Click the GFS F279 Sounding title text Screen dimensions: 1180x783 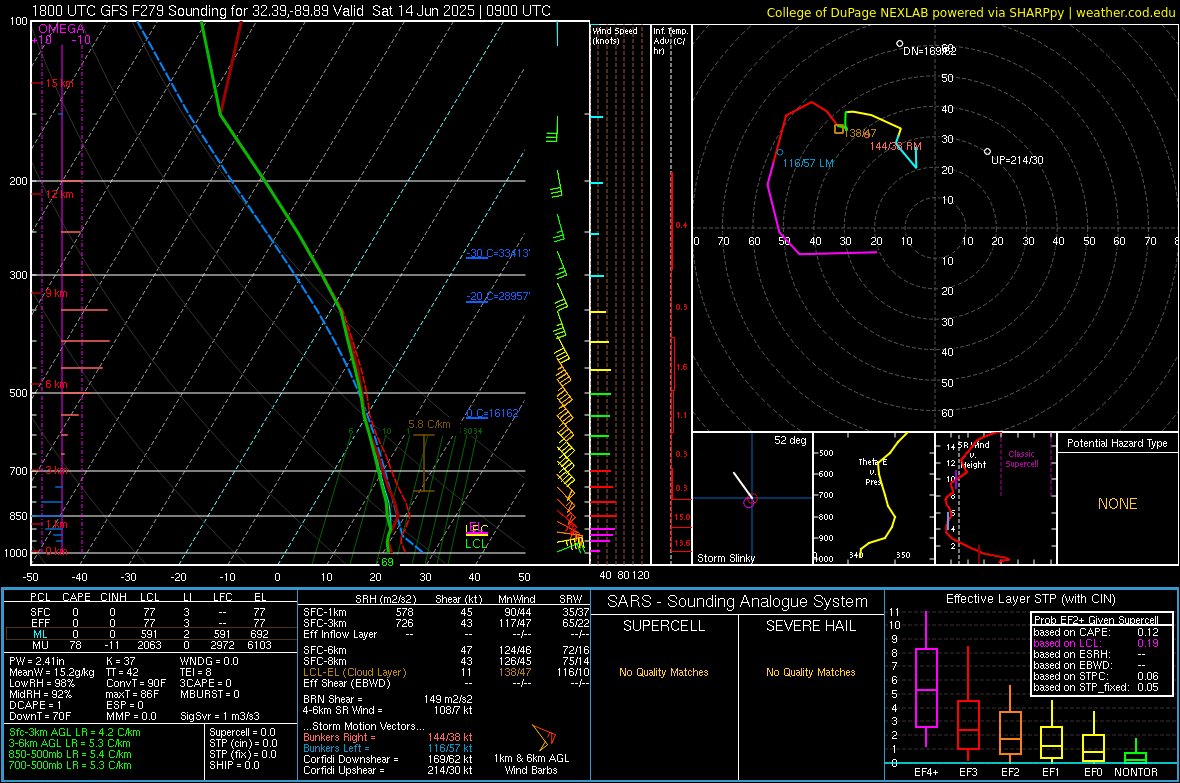click(x=291, y=11)
